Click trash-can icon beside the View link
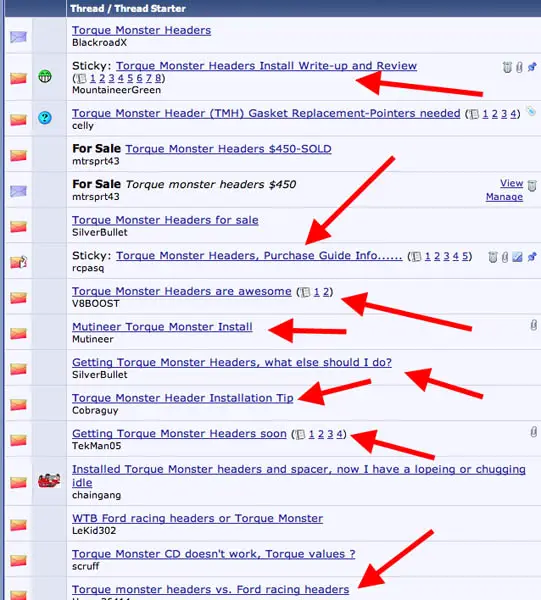 click(532, 185)
